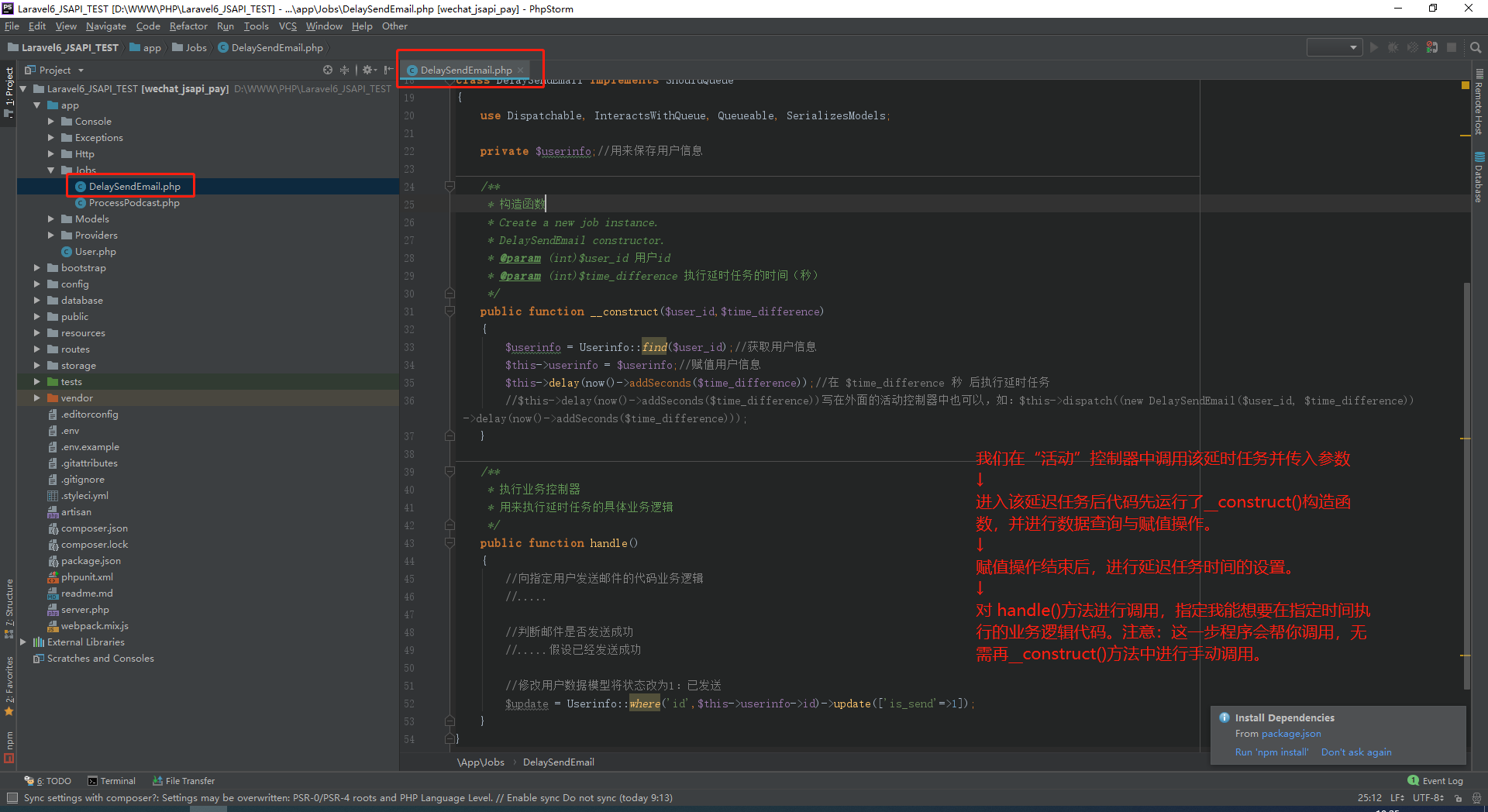Viewport: 1488px width, 812px height.
Task: Select webpack.mix.js file
Action: point(95,626)
